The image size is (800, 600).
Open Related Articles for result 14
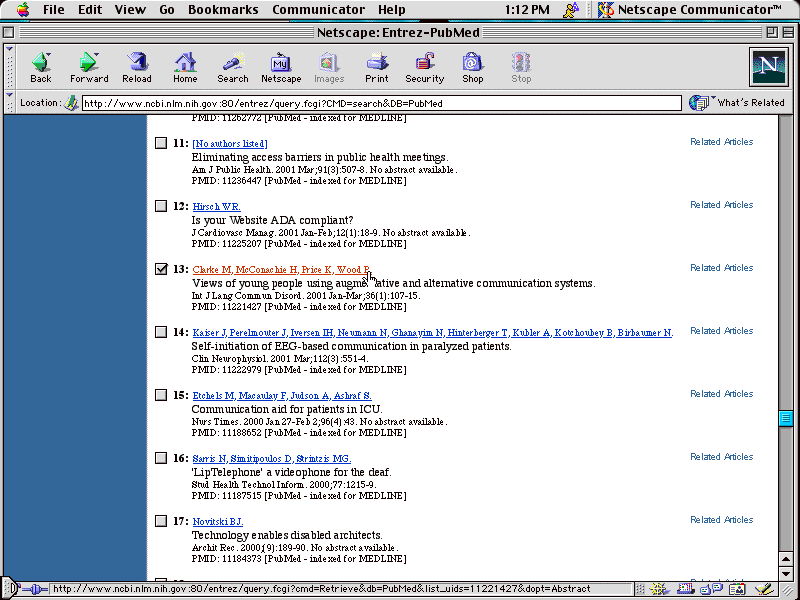click(721, 331)
